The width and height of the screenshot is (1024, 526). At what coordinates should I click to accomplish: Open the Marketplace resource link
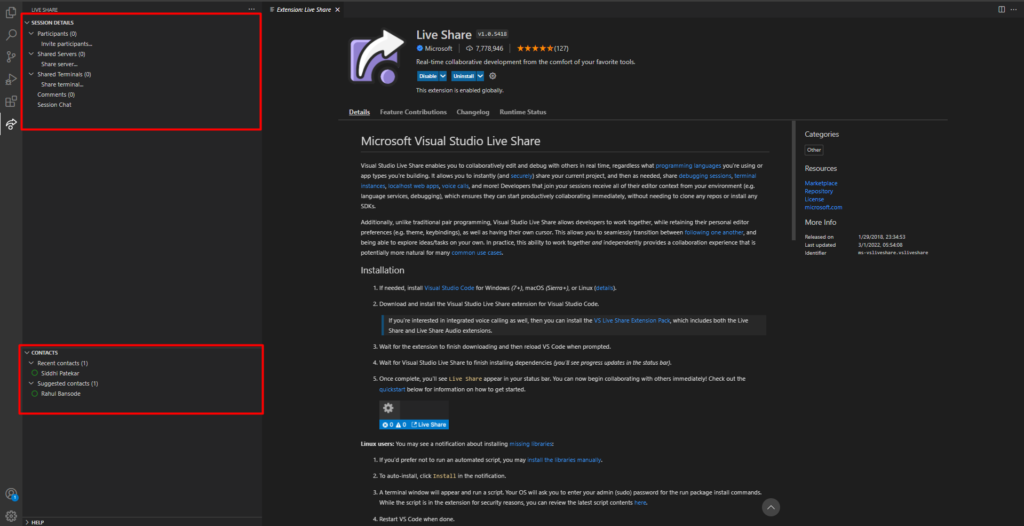pyautogui.click(x=821, y=183)
